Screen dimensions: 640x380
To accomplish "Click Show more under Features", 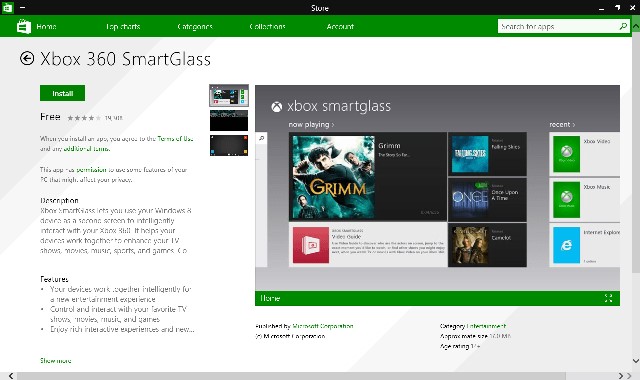I will click(x=56, y=360).
